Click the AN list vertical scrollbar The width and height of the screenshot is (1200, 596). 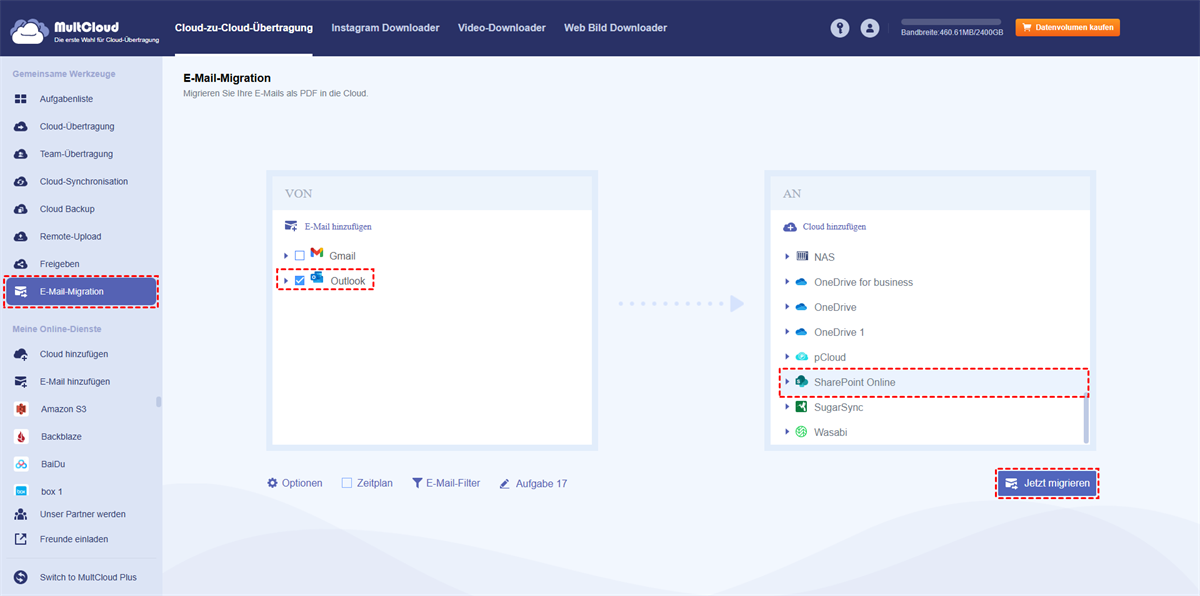[1086, 420]
